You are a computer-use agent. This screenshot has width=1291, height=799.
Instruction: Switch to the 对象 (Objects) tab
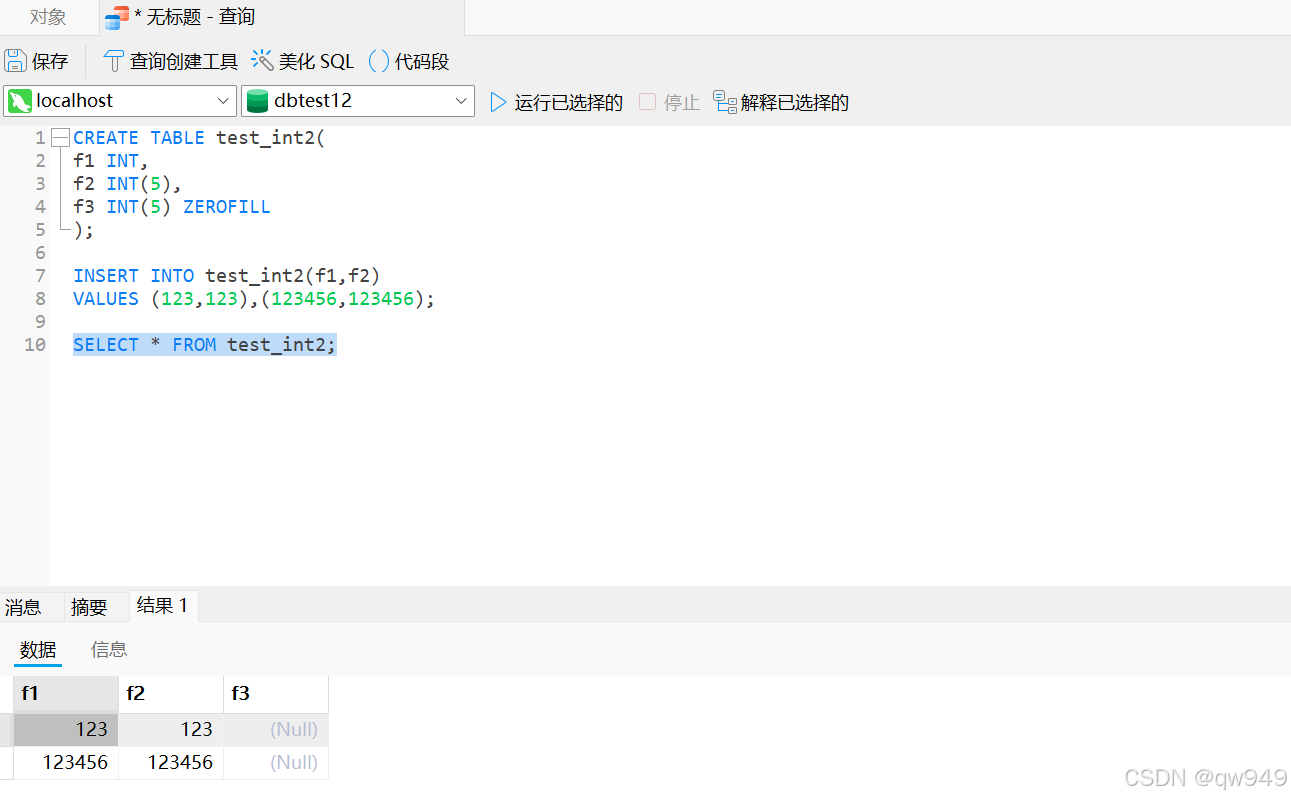point(46,16)
